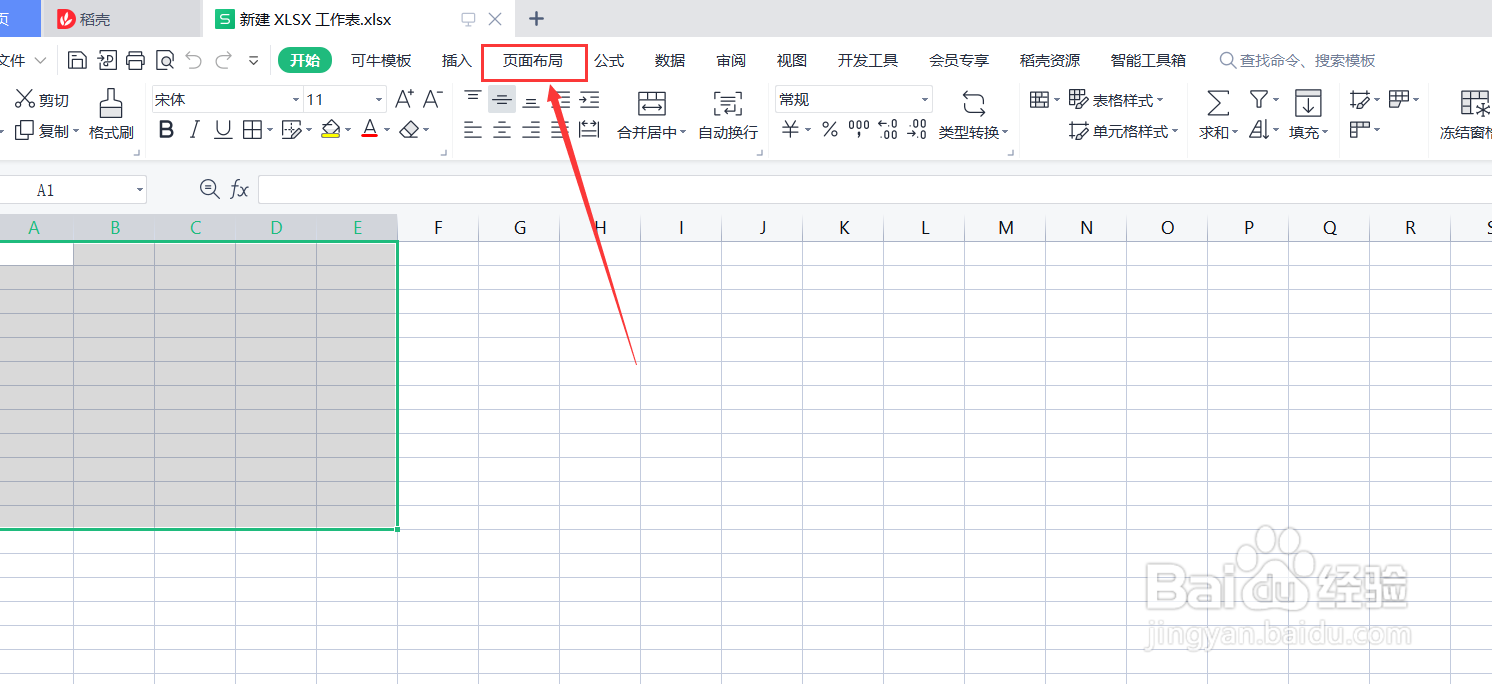Toggle Wrap Text (自动换行)

[728, 114]
